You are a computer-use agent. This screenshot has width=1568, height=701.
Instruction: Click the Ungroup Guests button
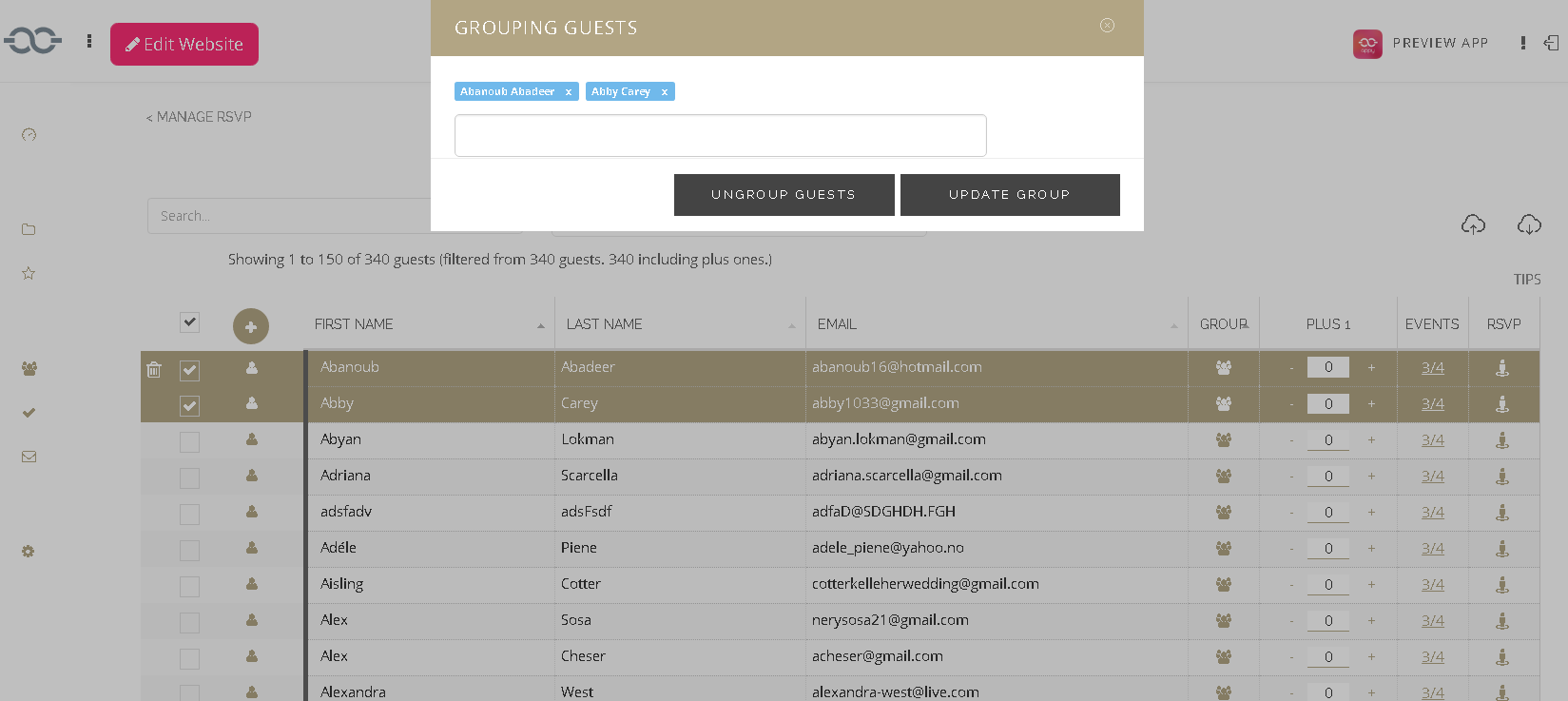click(x=784, y=195)
